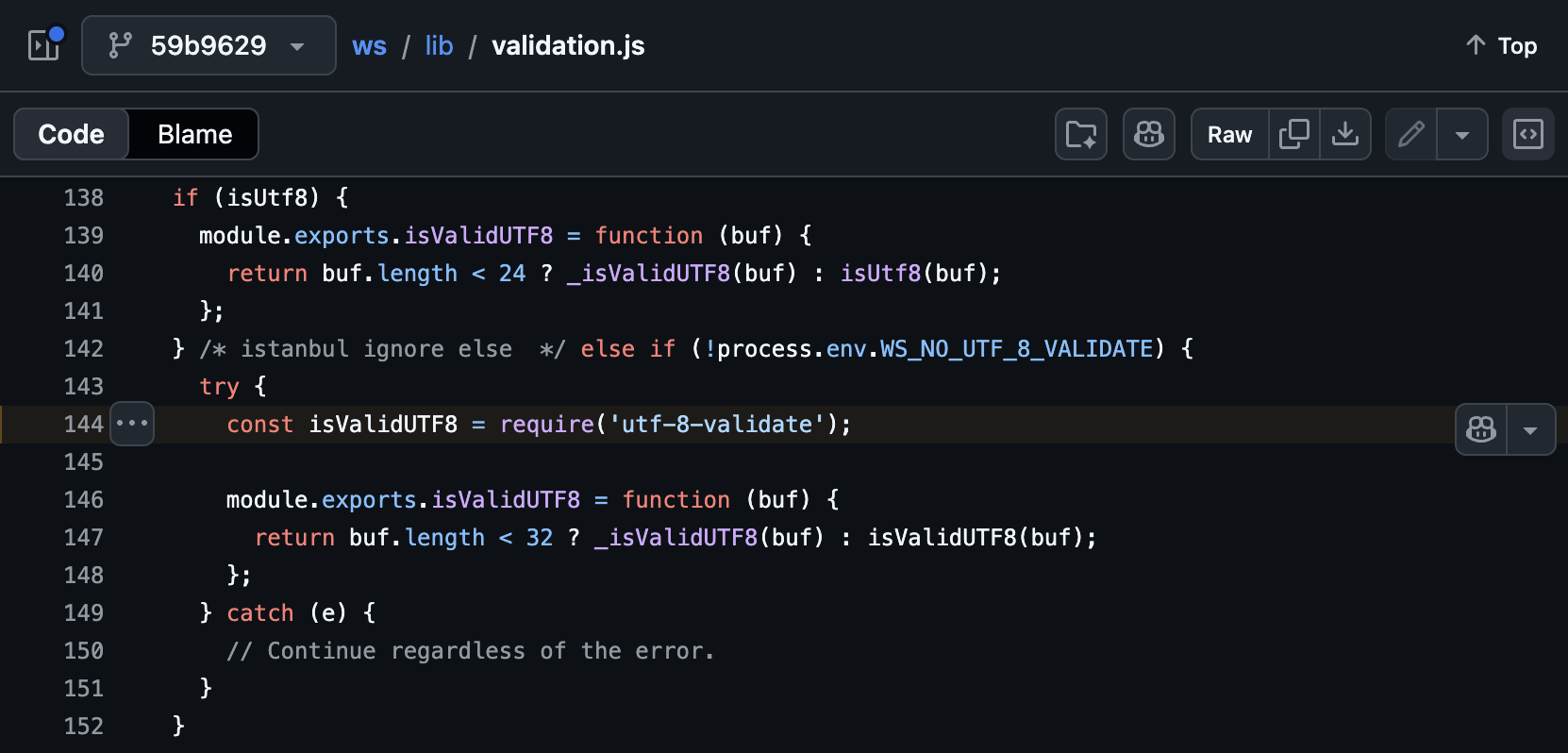Viewport: 1568px width, 753px height.
Task: Open the lib folder breadcrumb link
Action: (x=439, y=45)
